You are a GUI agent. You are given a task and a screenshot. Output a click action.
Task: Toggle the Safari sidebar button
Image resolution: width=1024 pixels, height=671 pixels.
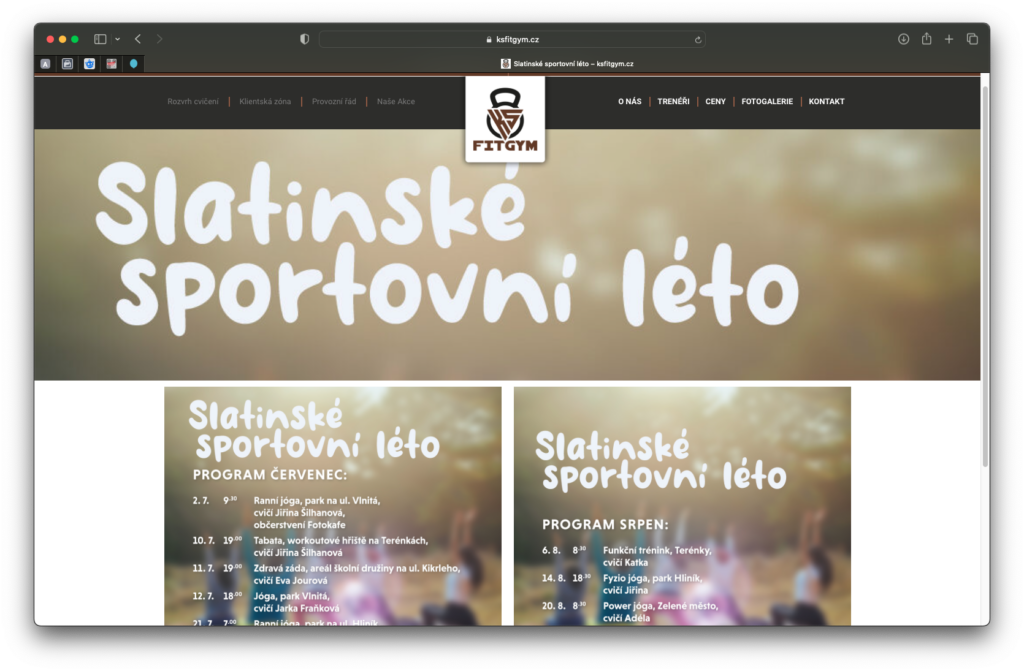100,39
